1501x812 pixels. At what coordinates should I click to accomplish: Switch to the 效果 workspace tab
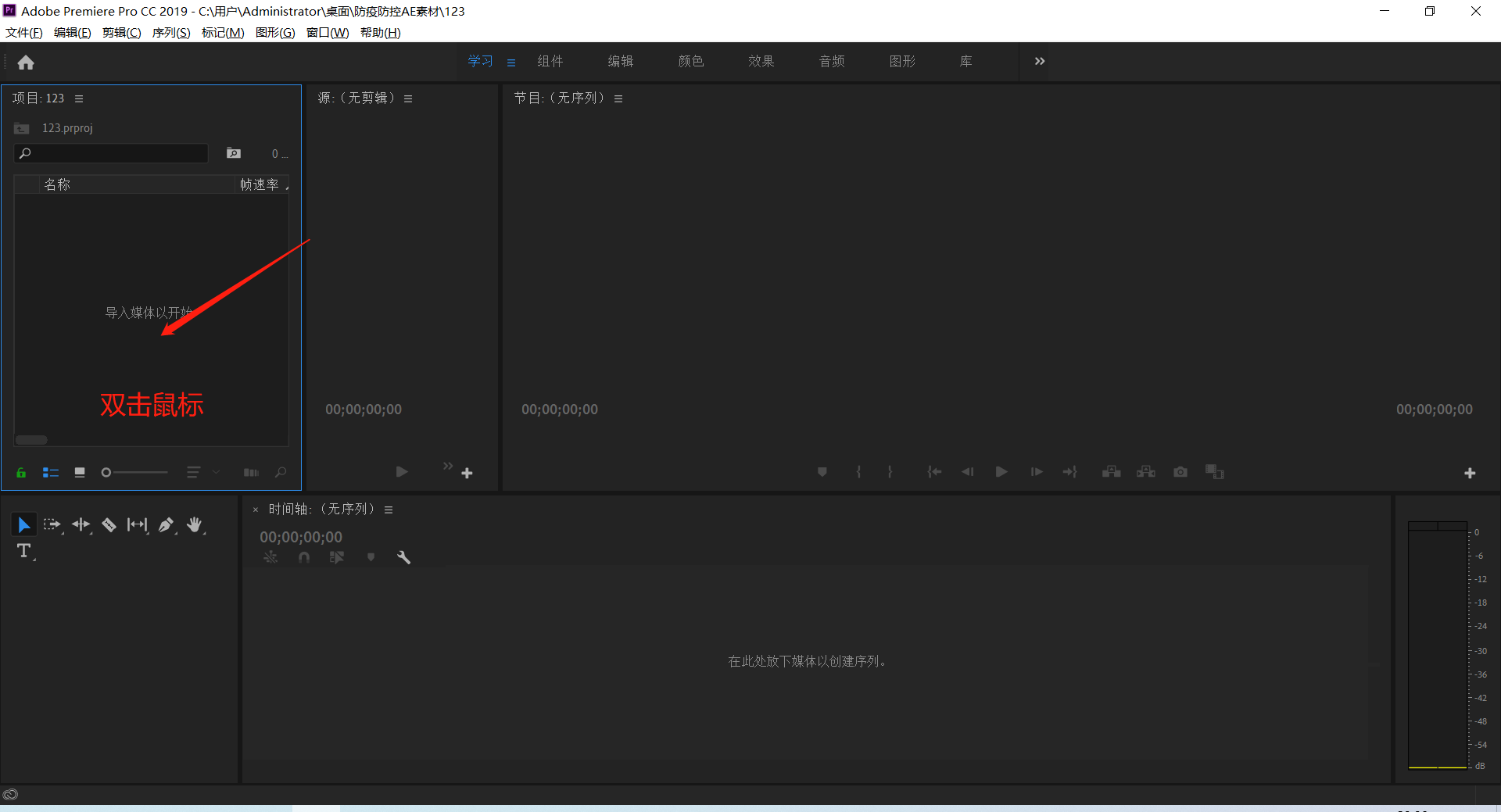pos(761,61)
